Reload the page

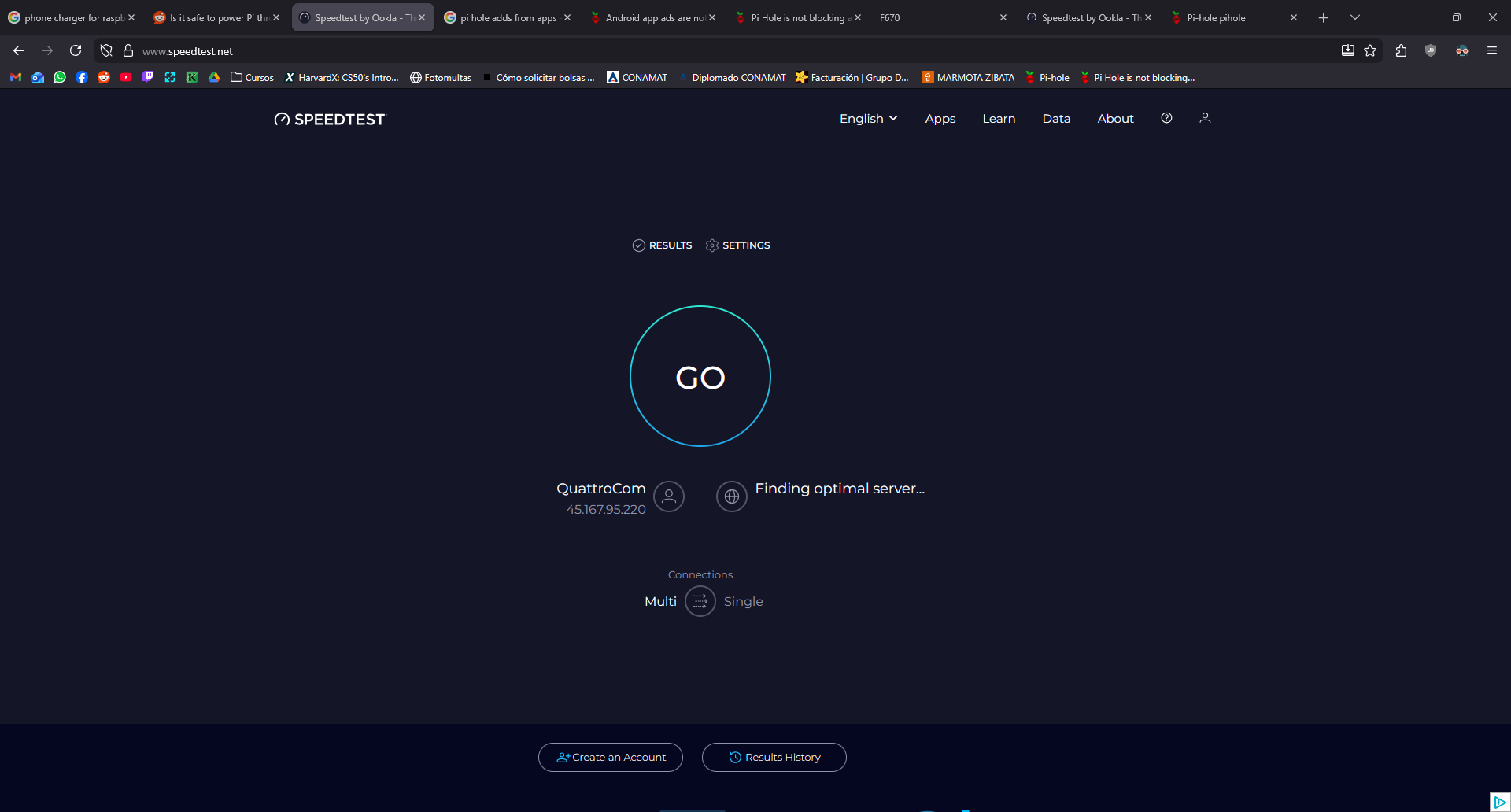[x=76, y=50]
